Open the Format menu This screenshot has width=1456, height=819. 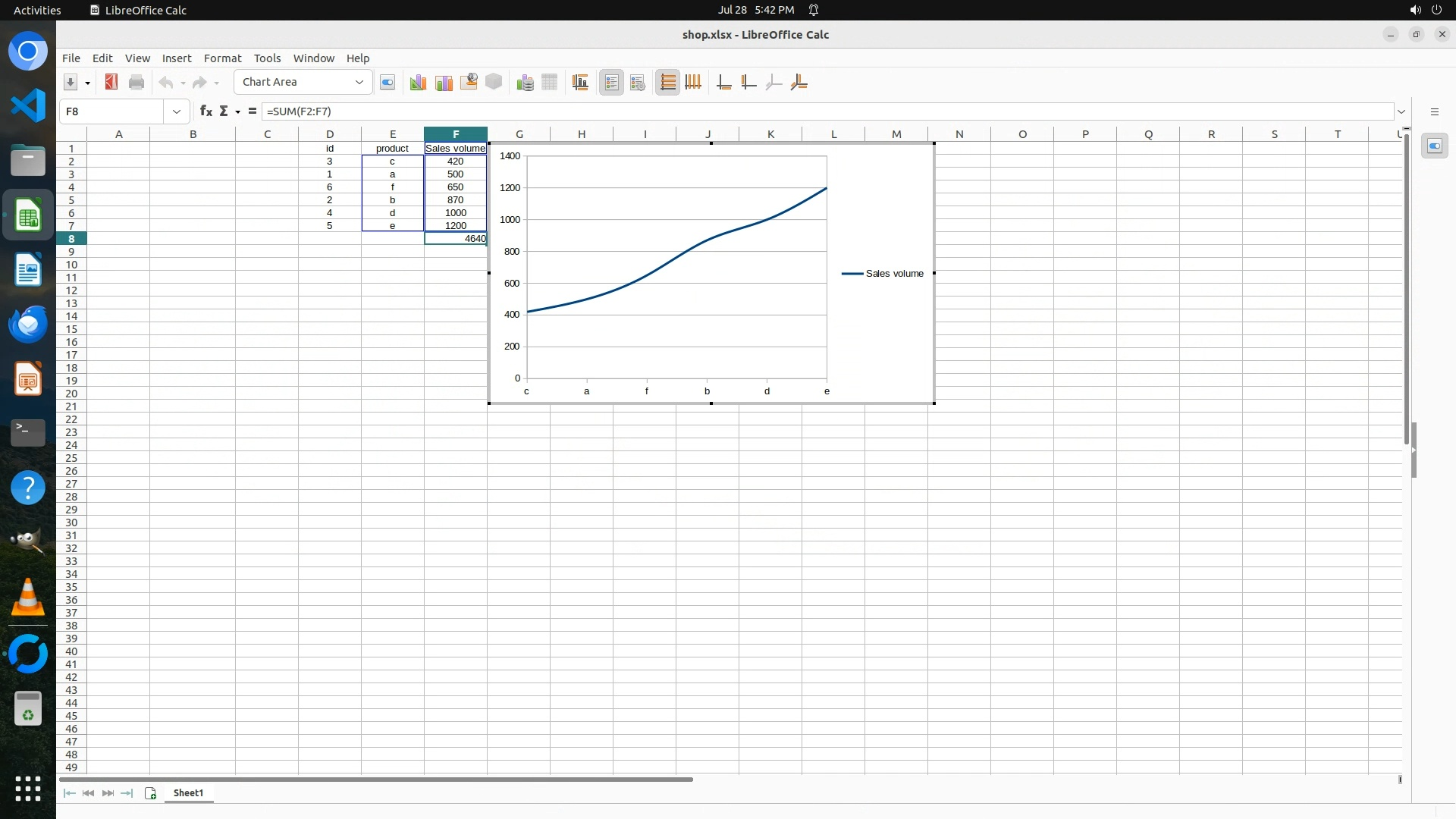coord(222,58)
